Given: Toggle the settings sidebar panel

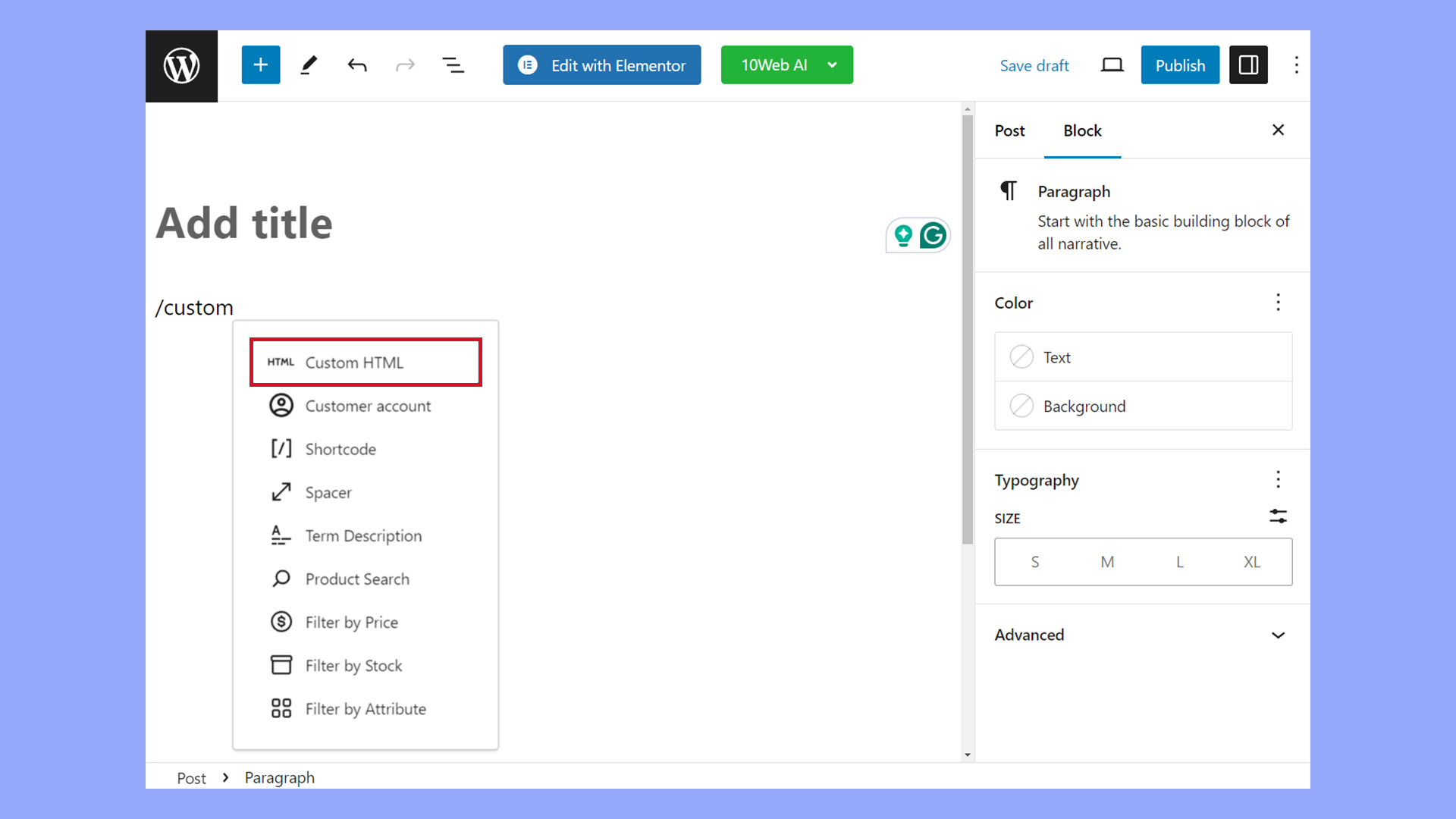Looking at the screenshot, I should (x=1247, y=64).
